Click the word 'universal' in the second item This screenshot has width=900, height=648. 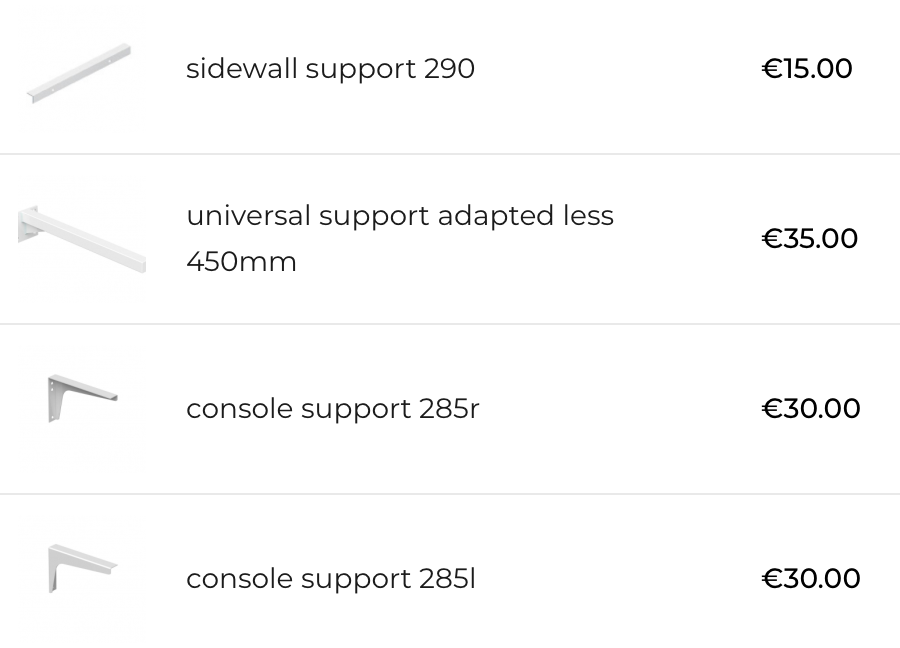(x=248, y=216)
